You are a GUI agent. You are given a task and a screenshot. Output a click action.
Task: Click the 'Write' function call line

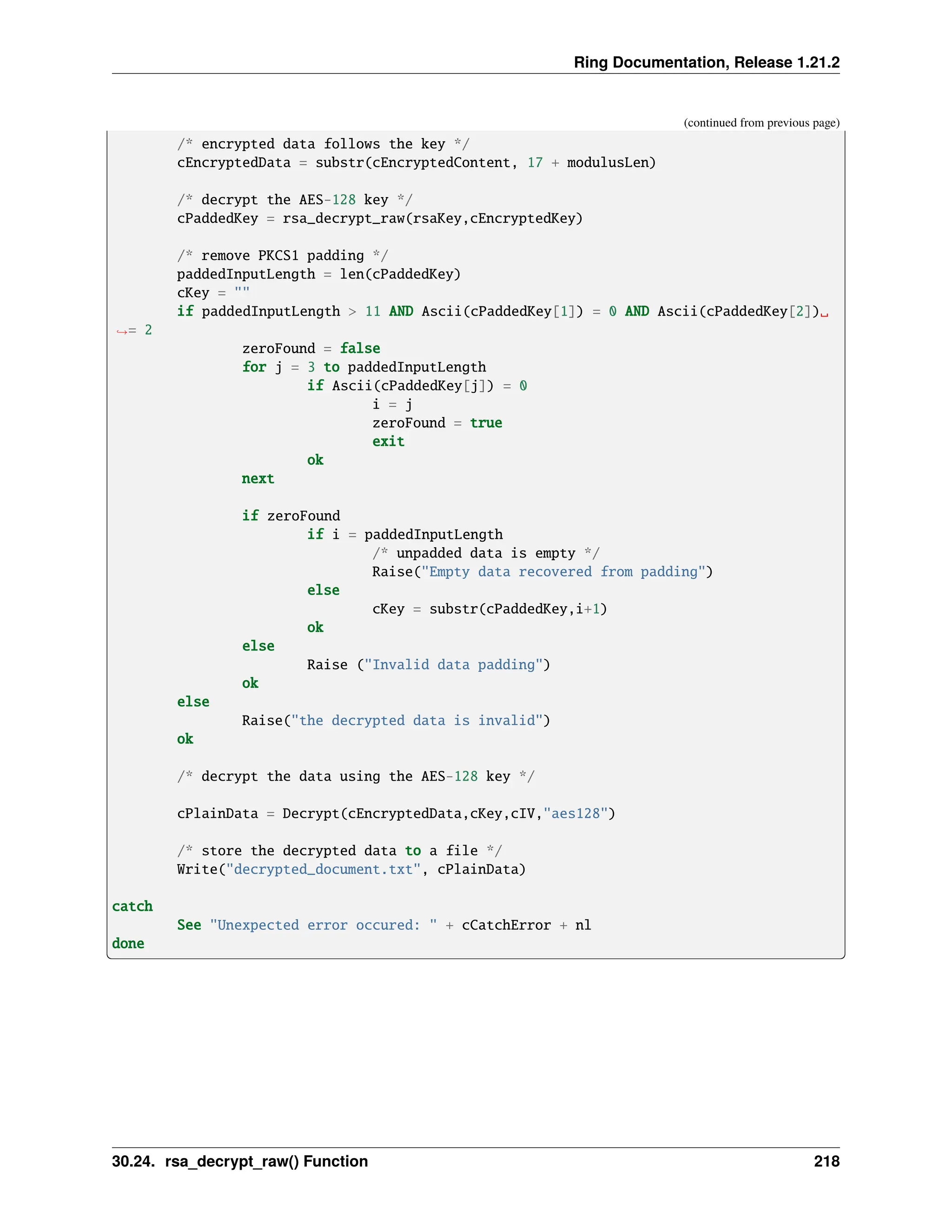tap(201, 869)
